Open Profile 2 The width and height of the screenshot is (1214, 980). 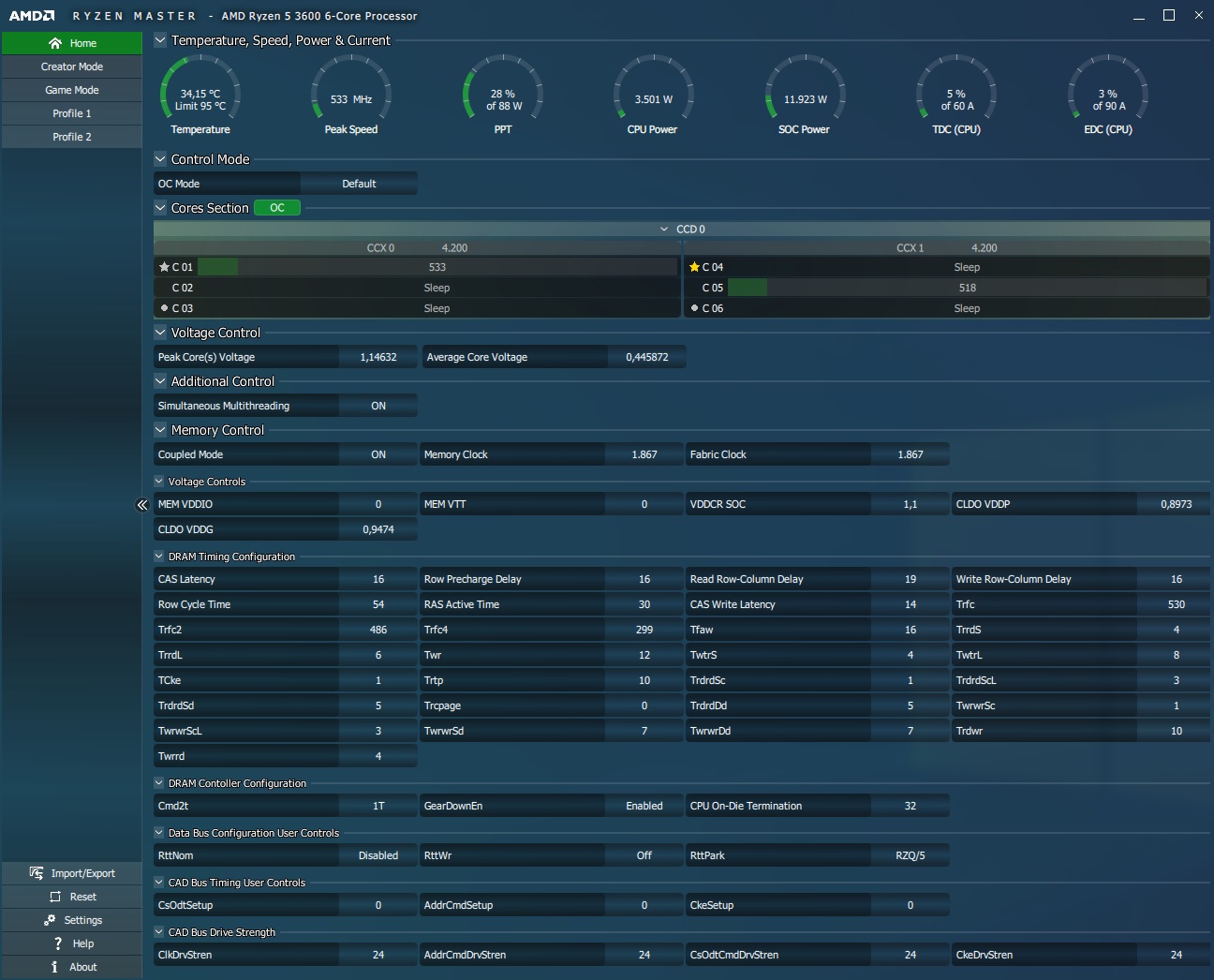click(x=72, y=137)
